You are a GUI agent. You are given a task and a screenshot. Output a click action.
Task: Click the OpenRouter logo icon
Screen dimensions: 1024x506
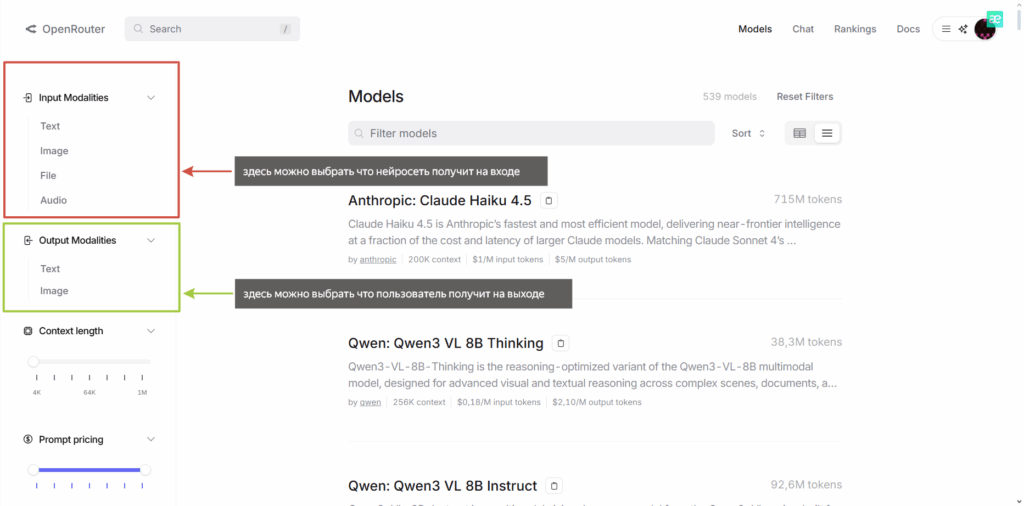31,29
